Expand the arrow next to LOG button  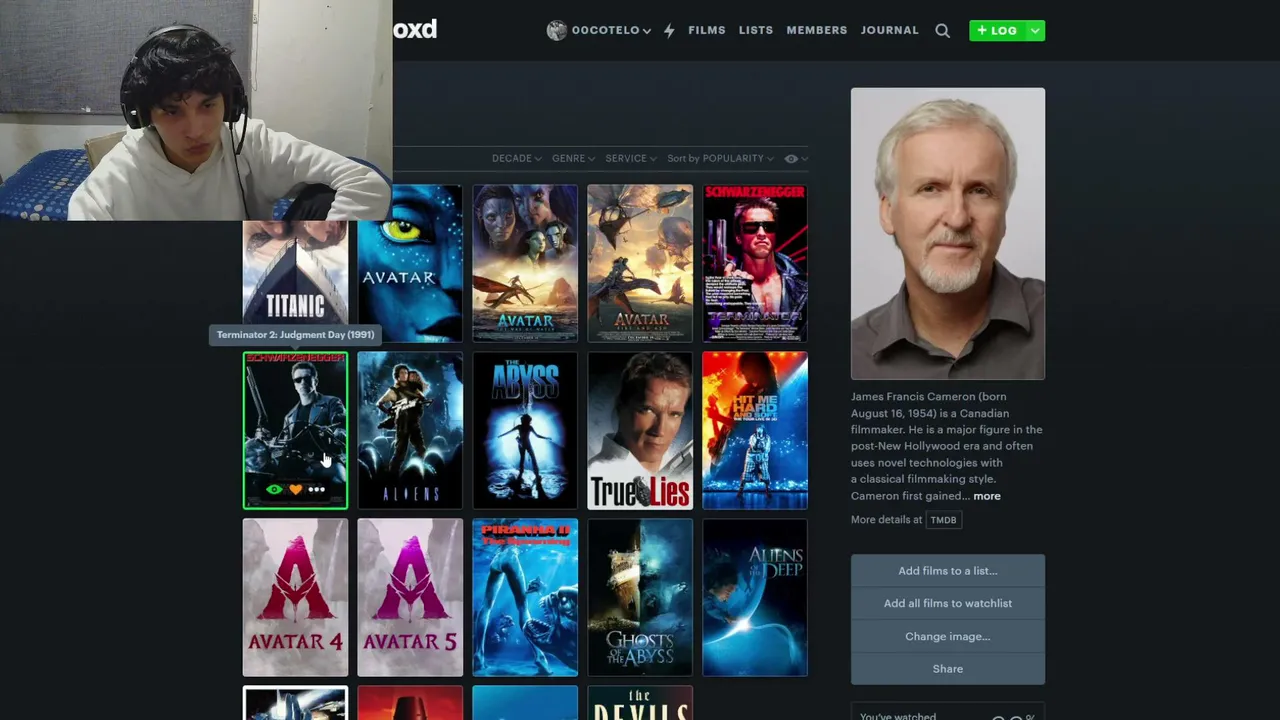point(1035,31)
